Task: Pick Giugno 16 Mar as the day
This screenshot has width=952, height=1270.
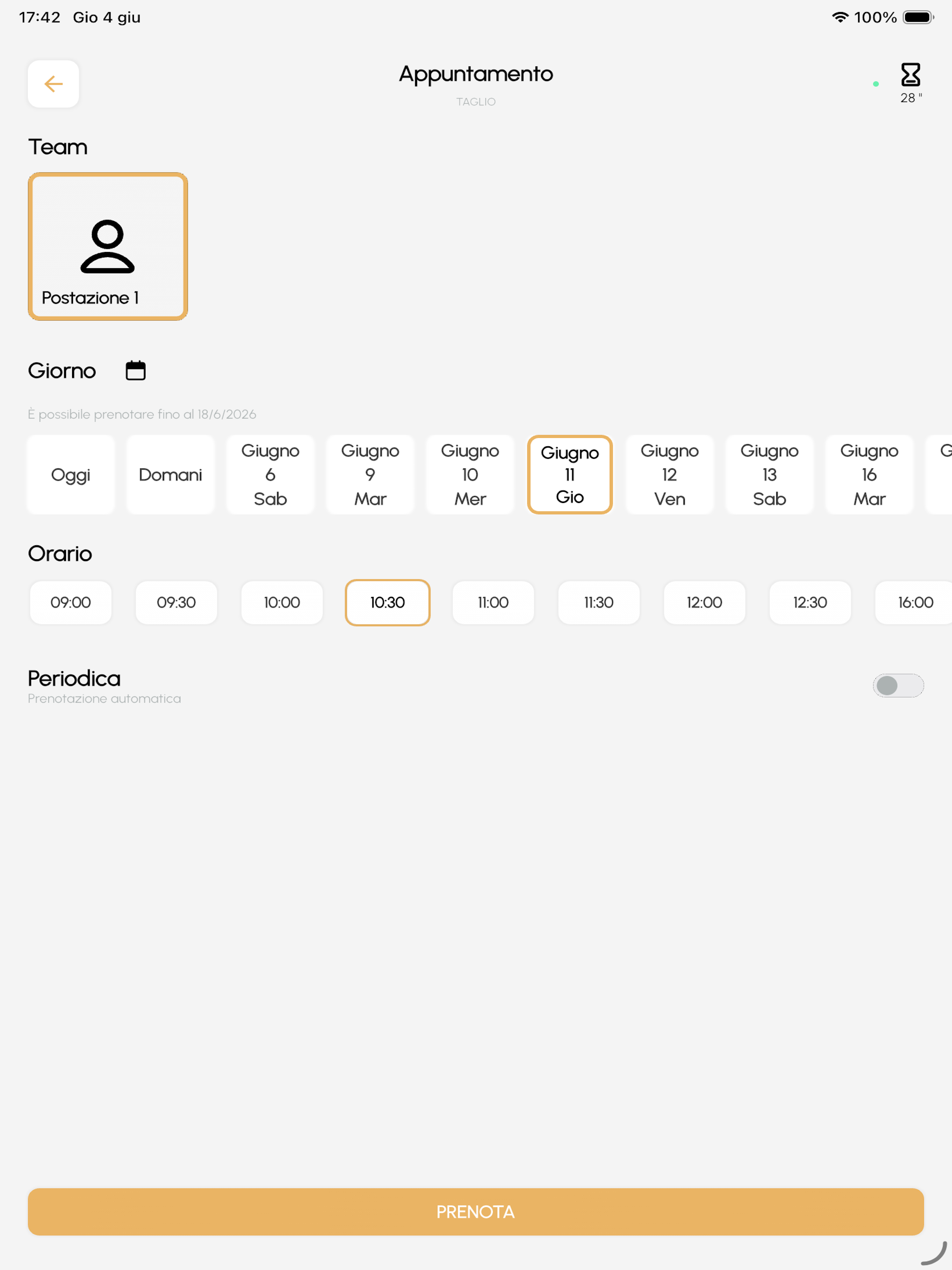Action: (x=870, y=475)
